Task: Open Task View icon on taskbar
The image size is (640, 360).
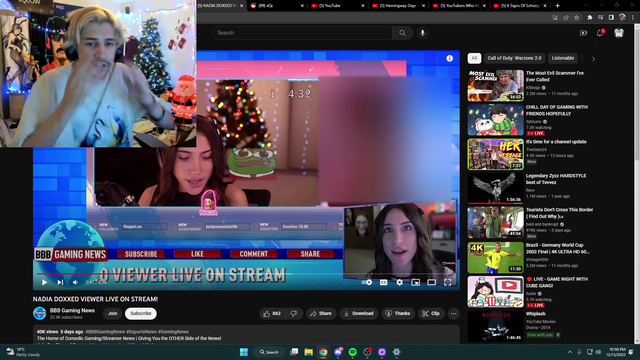Action: [x=294, y=352]
